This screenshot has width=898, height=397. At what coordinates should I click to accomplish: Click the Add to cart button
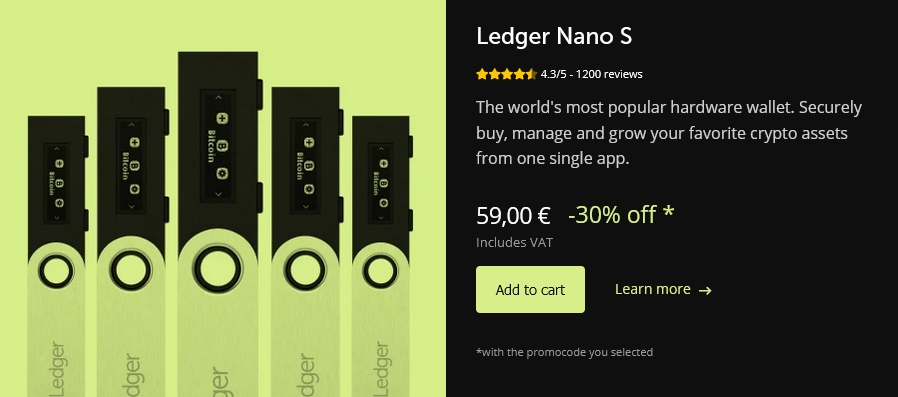point(530,289)
